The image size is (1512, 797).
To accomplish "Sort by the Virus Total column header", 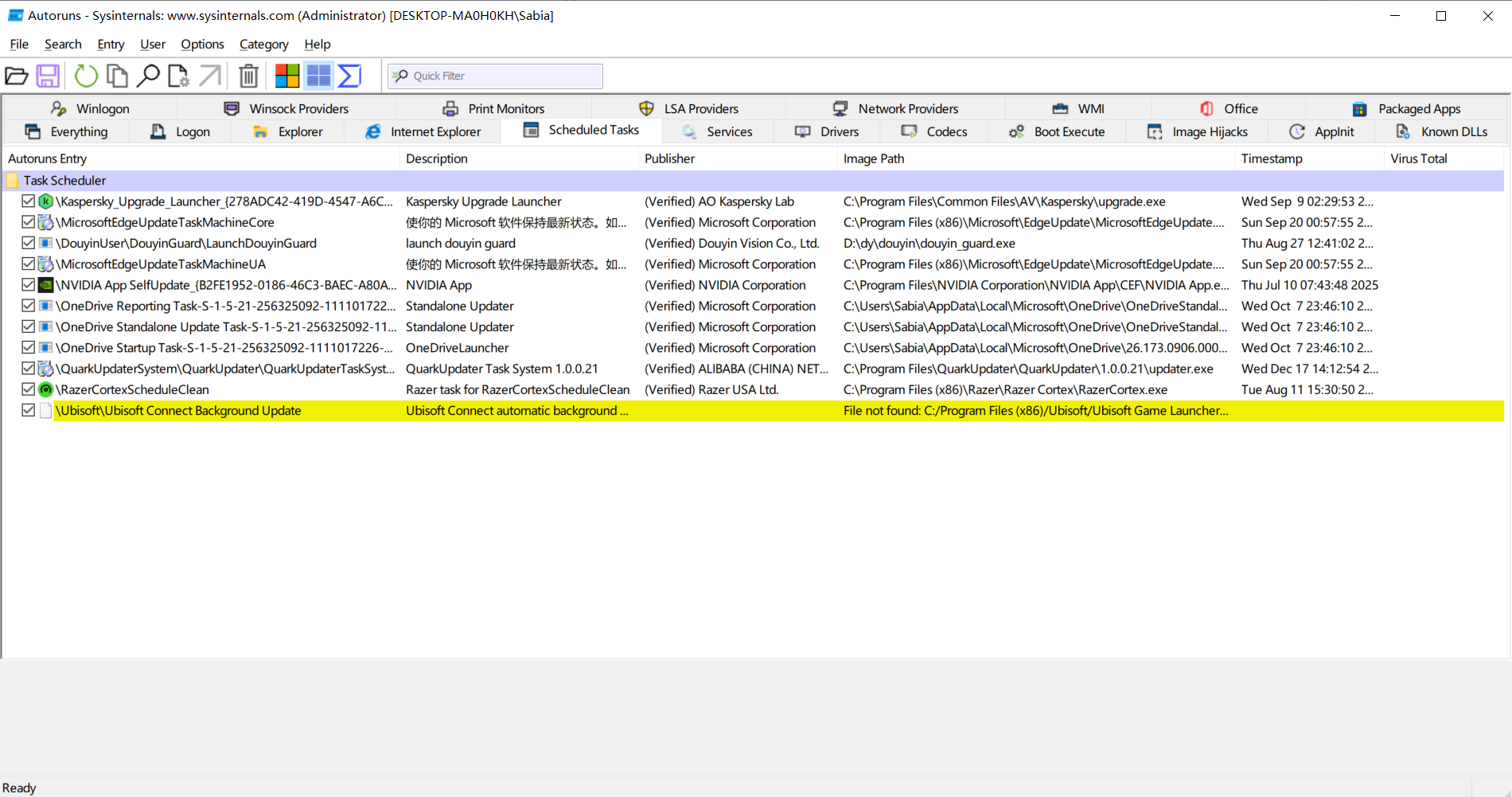I will (1444, 158).
